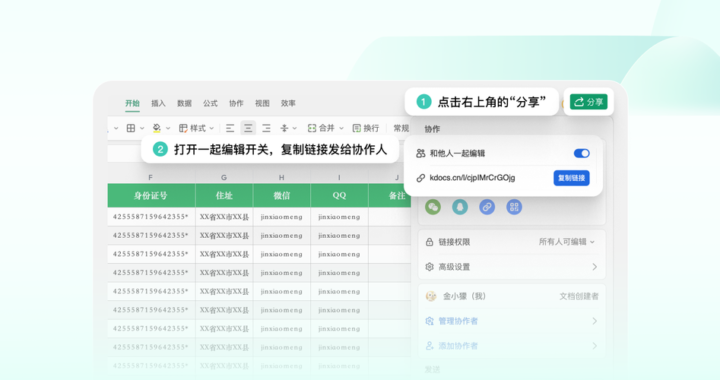The image size is (720, 380).
Task: Open 管理协作者
Action: click(x=458, y=321)
